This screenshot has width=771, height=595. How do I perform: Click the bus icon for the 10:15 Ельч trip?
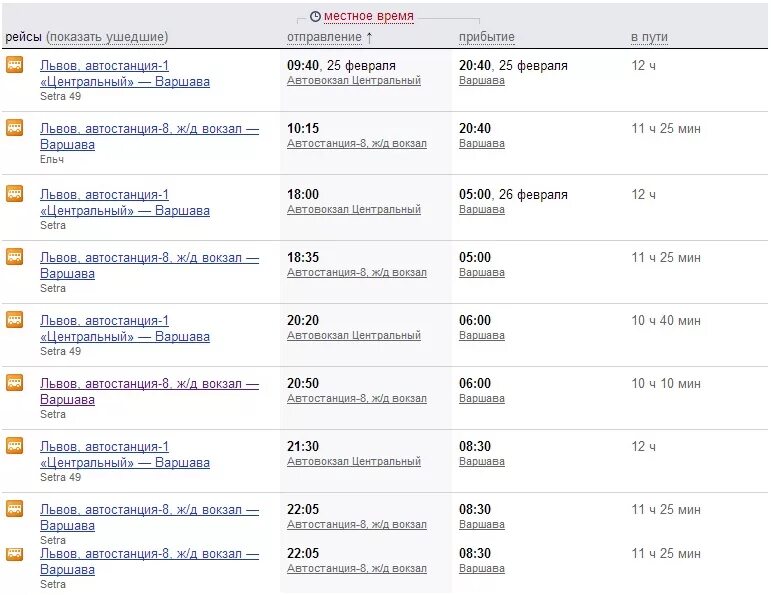point(14,128)
